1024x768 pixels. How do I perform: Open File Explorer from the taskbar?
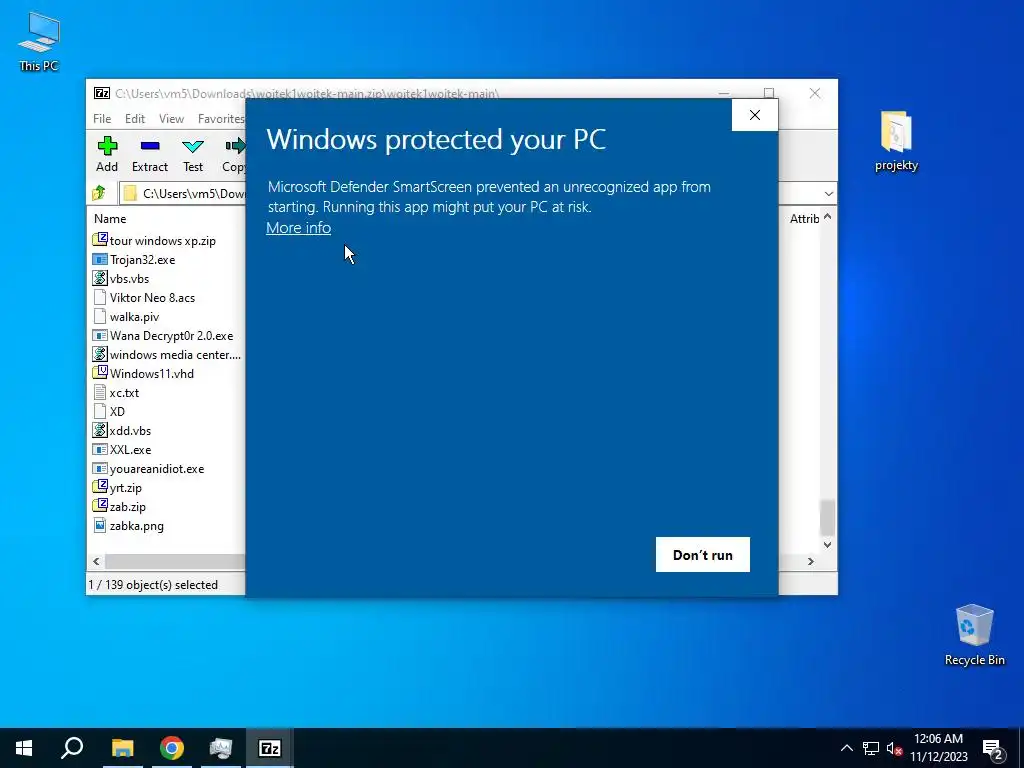click(x=122, y=748)
